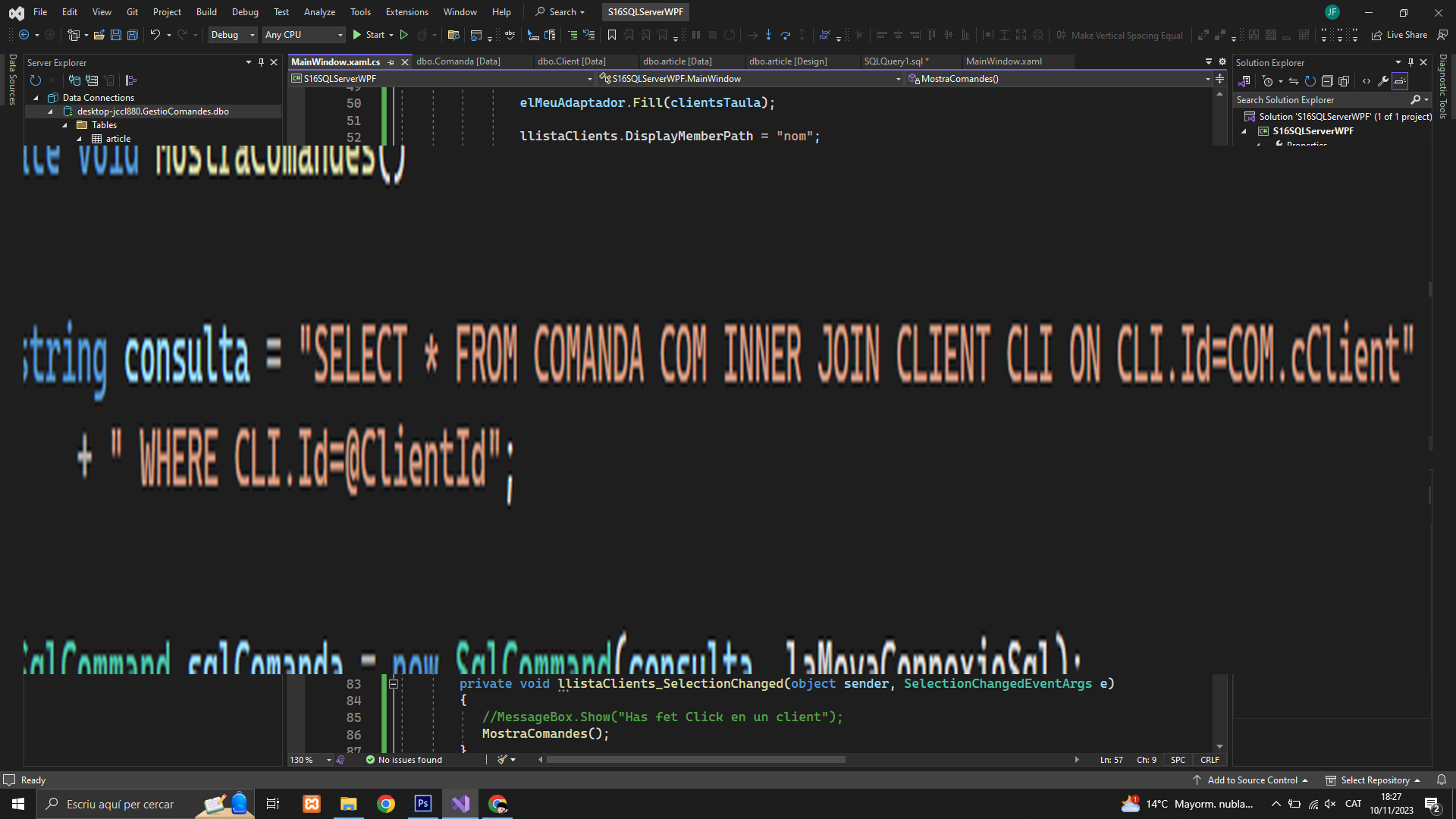1456x819 pixels.
Task: Click the Save All toolbar icon
Action: click(132, 35)
